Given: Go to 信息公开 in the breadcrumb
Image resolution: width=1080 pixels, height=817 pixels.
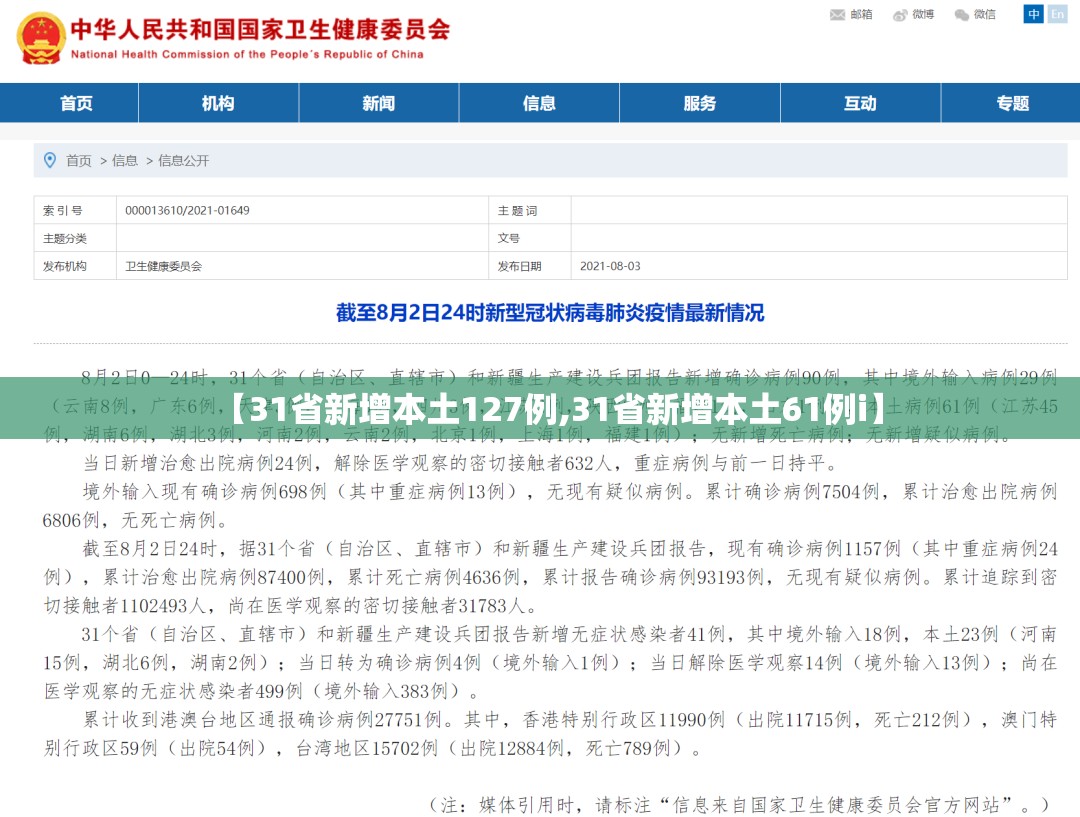Looking at the screenshot, I should pyautogui.click(x=183, y=161).
